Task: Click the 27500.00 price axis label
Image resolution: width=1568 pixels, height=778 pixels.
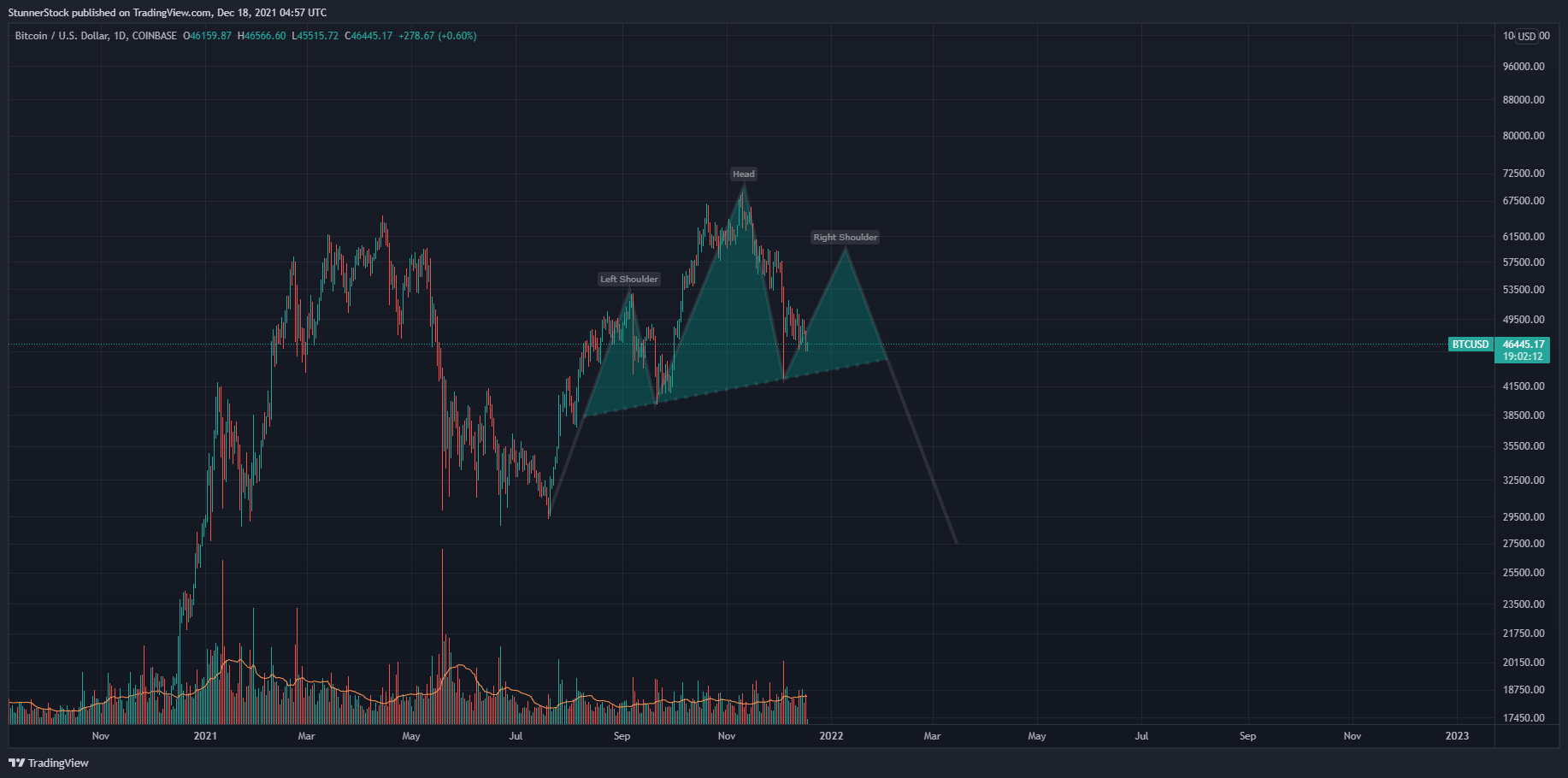Action: (1524, 544)
